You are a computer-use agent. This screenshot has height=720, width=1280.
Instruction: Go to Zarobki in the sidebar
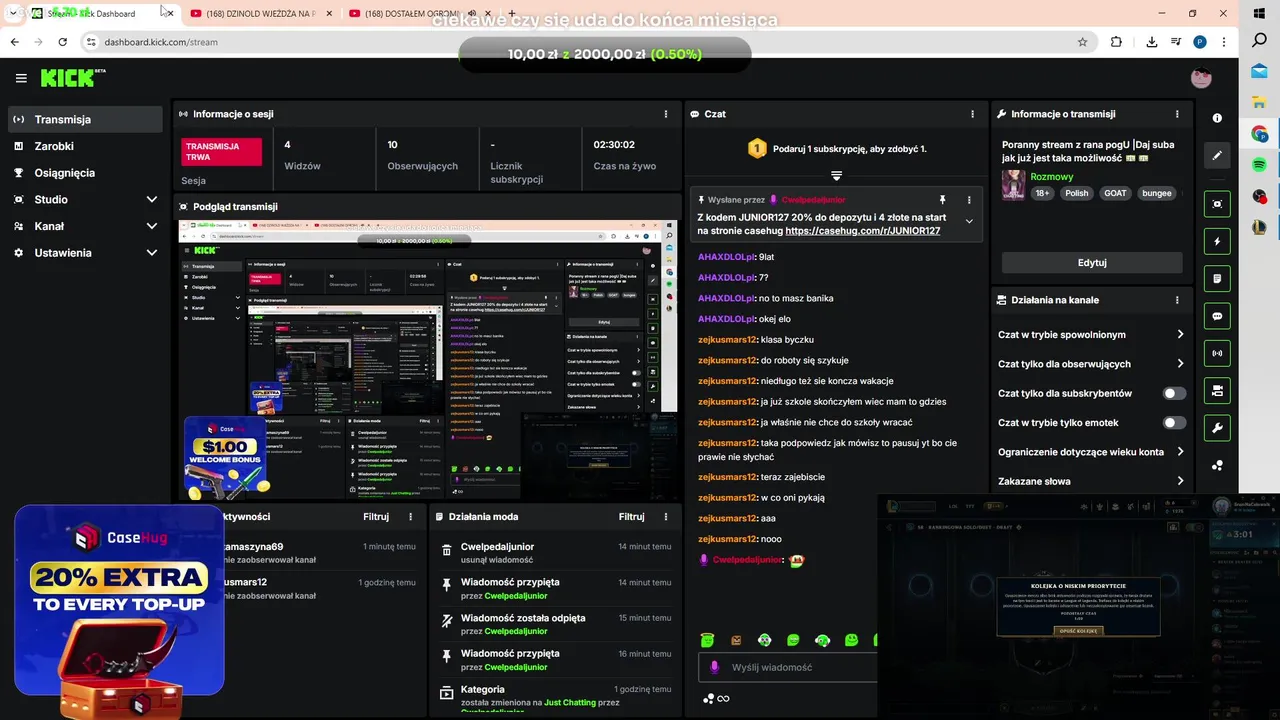click(x=86, y=146)
